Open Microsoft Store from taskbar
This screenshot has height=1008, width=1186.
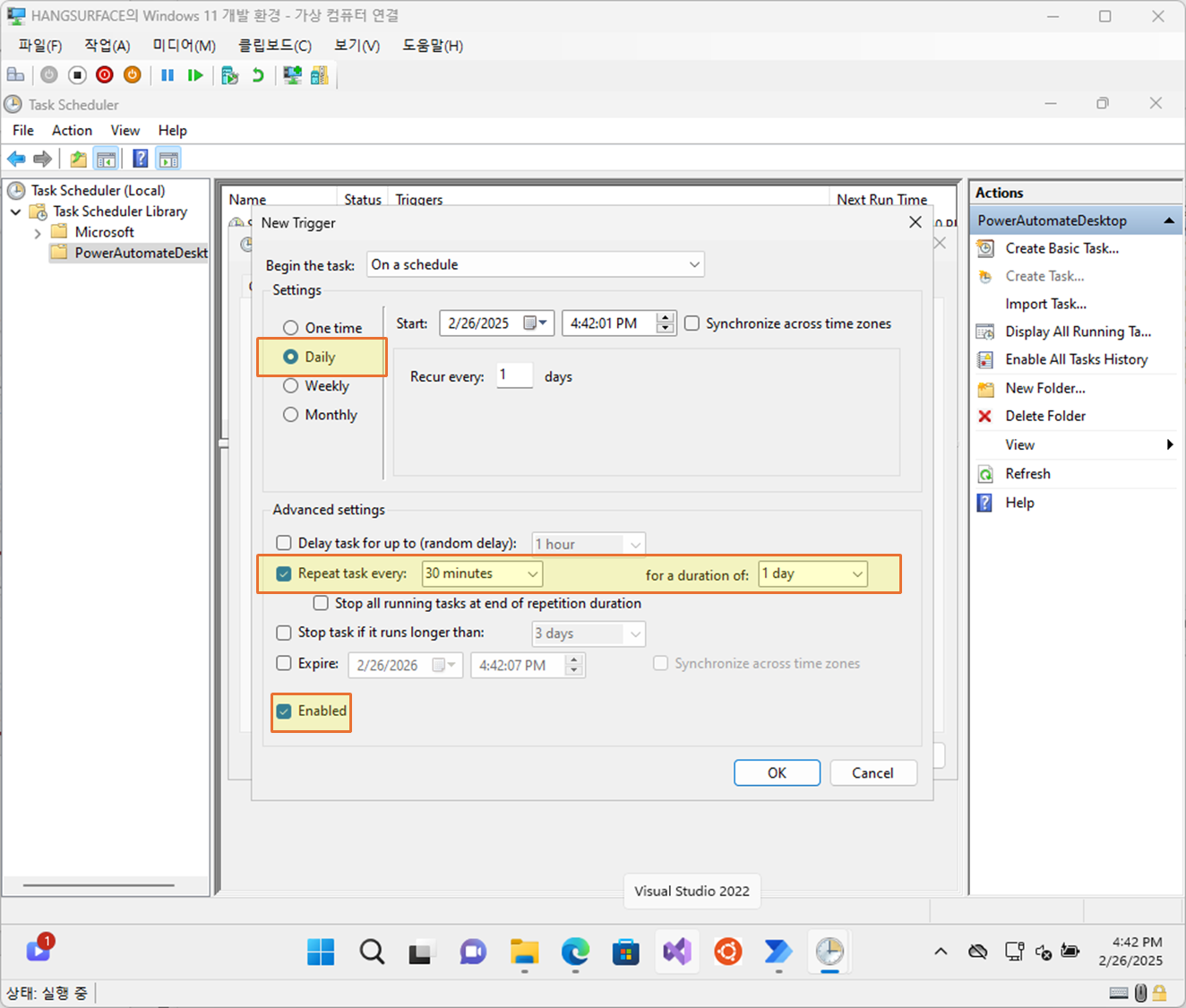(626, 952)
